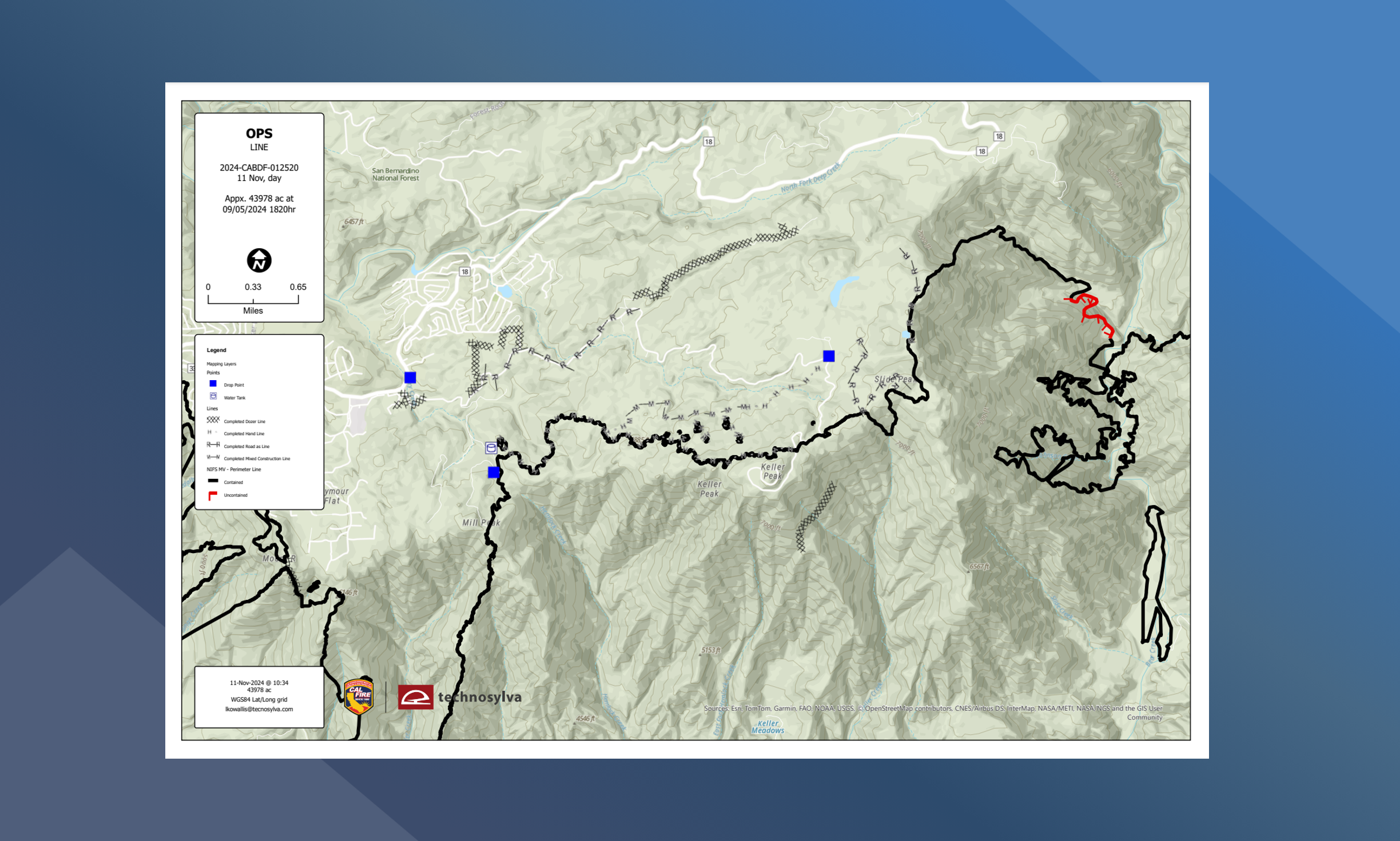Click the Completed Road as Line legend symbol
1400x841 pixels.
tap(213, 445)
